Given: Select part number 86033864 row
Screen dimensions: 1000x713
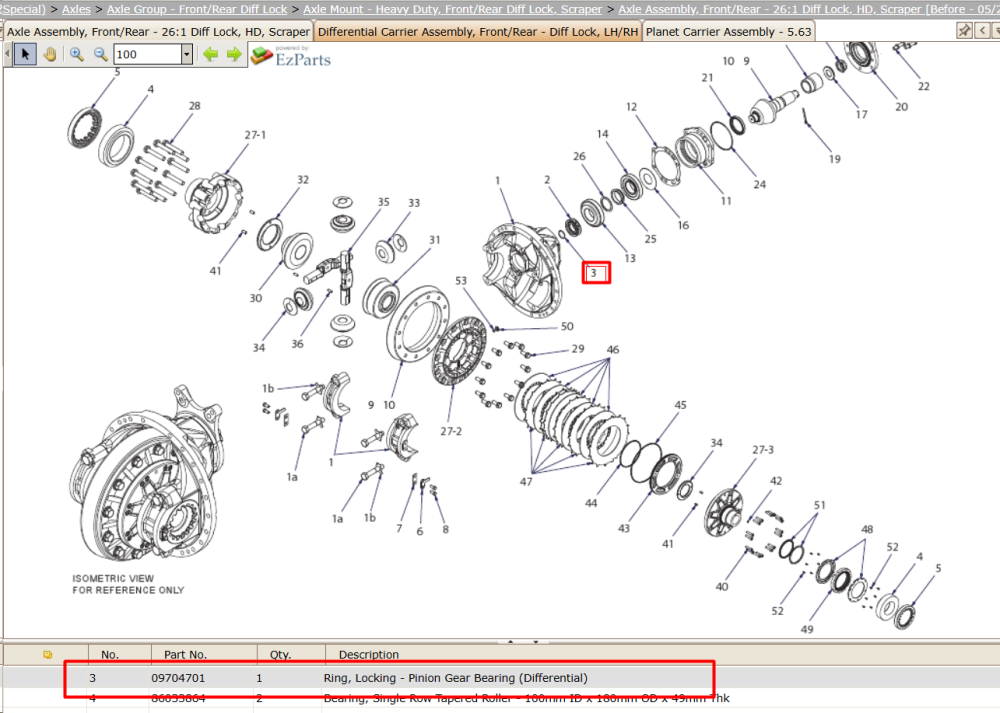Looking at the screenshot, I should (500, 698).
